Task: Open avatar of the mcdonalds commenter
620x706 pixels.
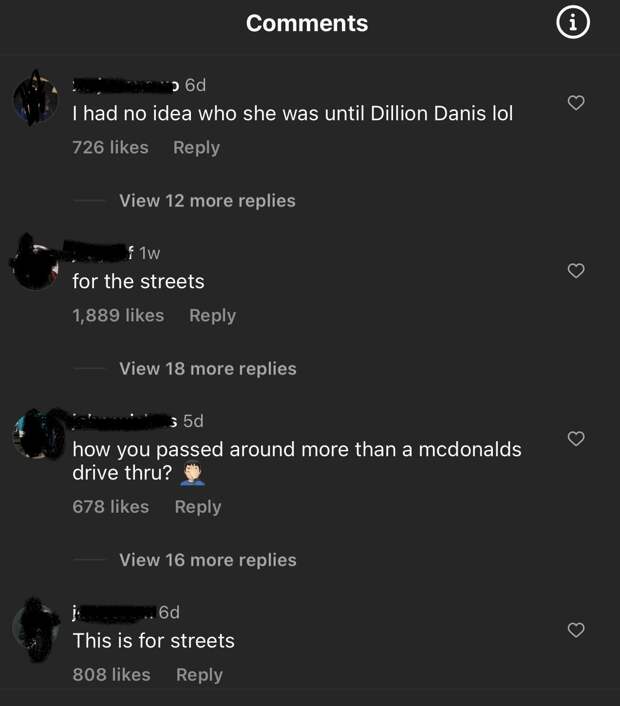Action: tap(38, 434)
